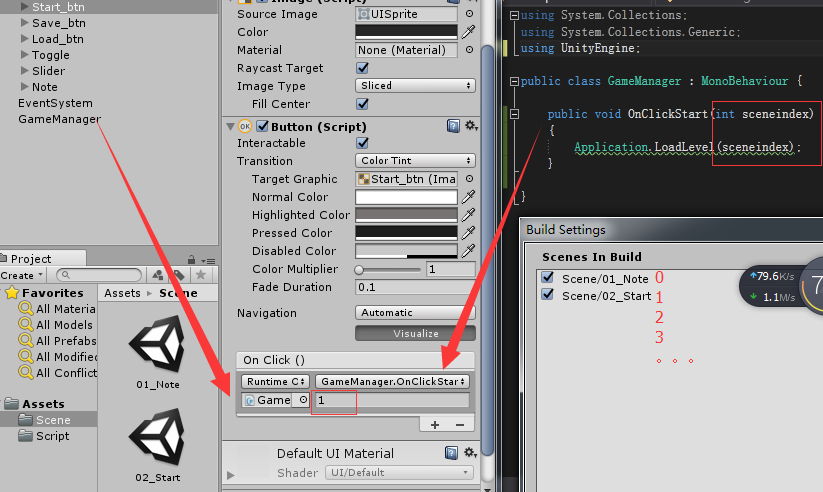Click Project search field
Viewport: 823px width, 492px height.
(x=99, y=275)
